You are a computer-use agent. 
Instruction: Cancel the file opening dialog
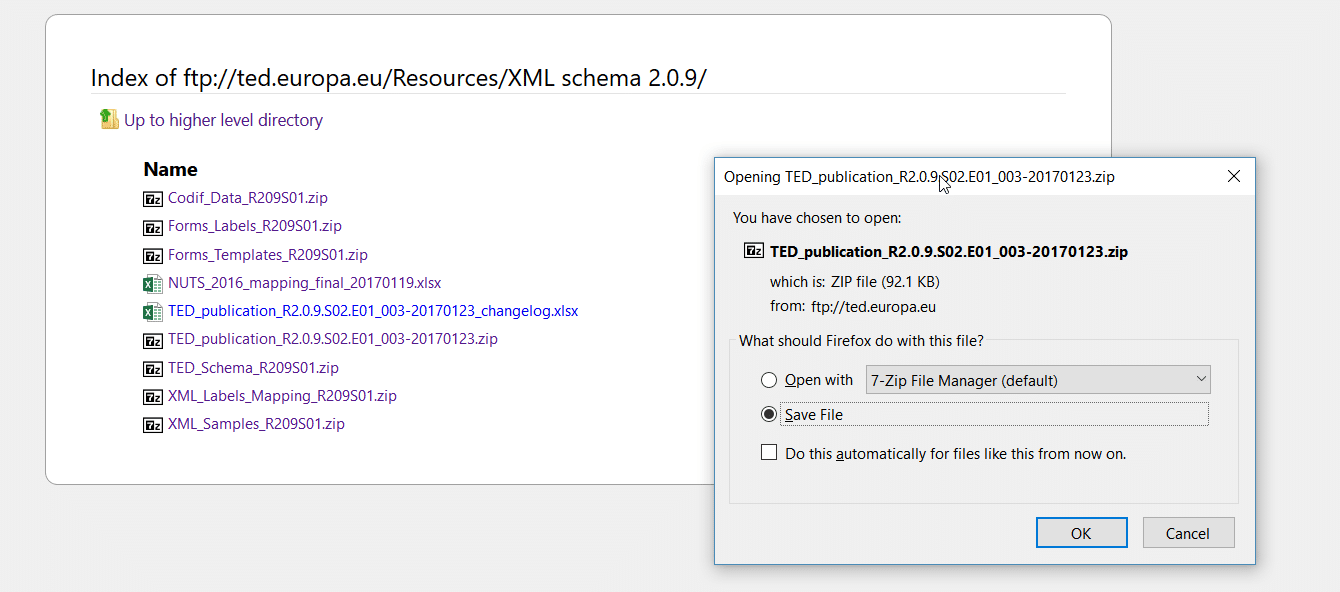(x=1189, y=533)
